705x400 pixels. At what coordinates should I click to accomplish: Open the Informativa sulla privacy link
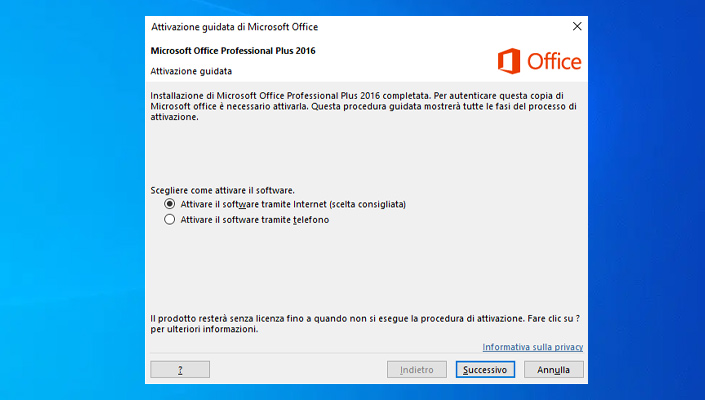pos(532,347)
